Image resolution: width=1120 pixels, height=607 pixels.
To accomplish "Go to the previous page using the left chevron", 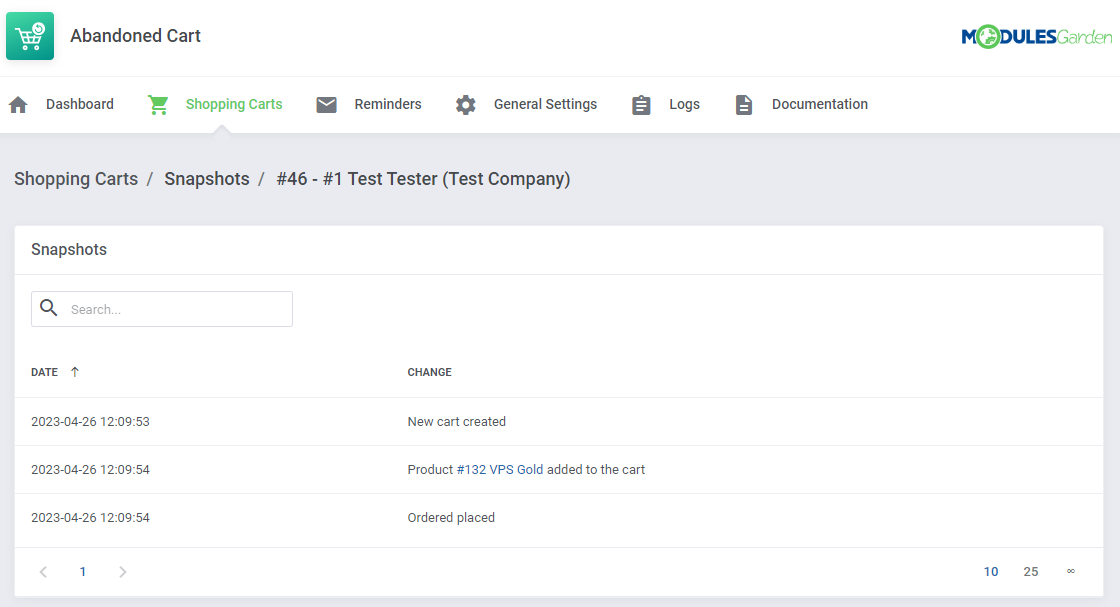I will [44, 572].
